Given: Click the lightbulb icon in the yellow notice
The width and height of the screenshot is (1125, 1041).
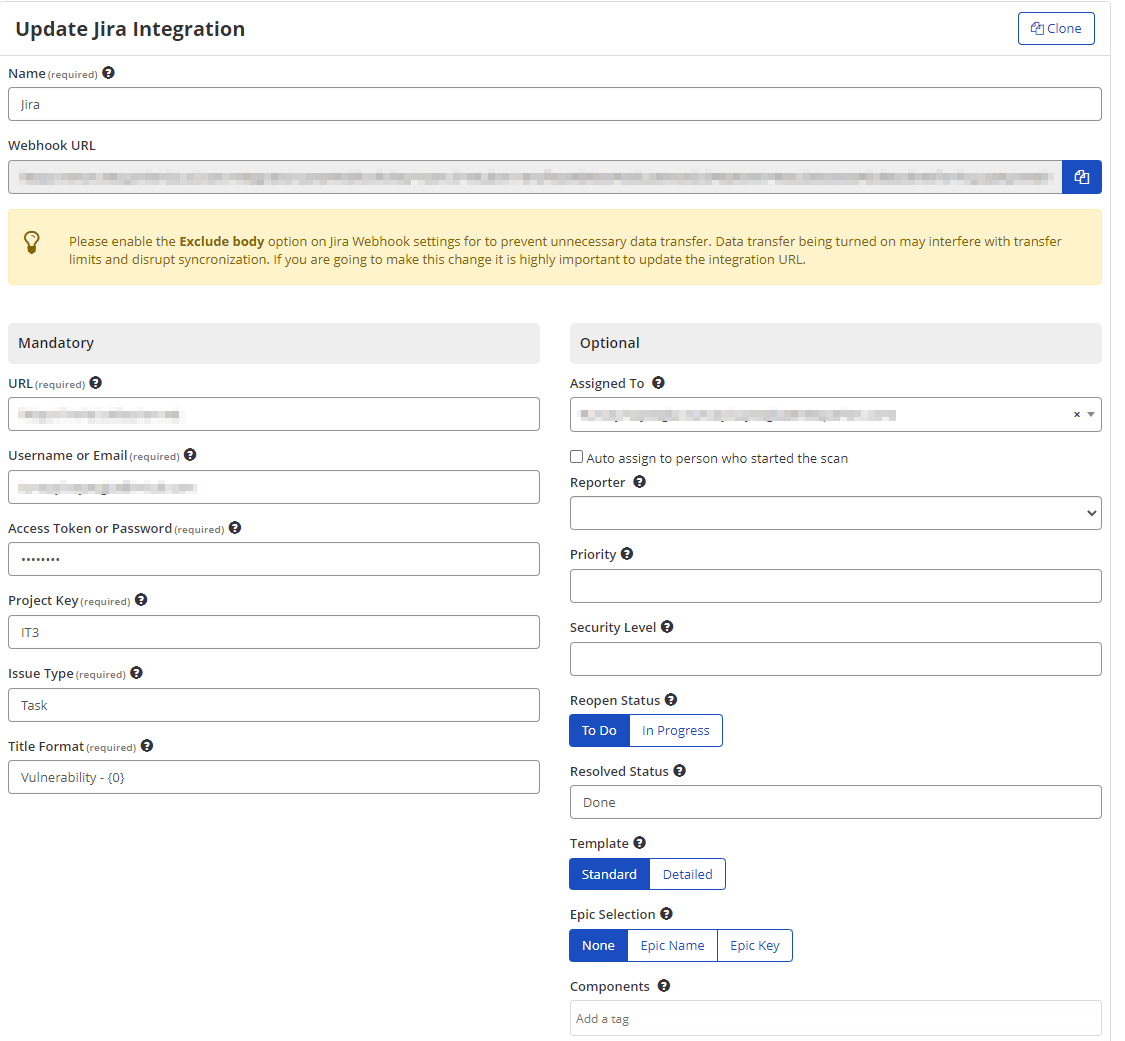Looking at the screenshot, I should [32, 242].
